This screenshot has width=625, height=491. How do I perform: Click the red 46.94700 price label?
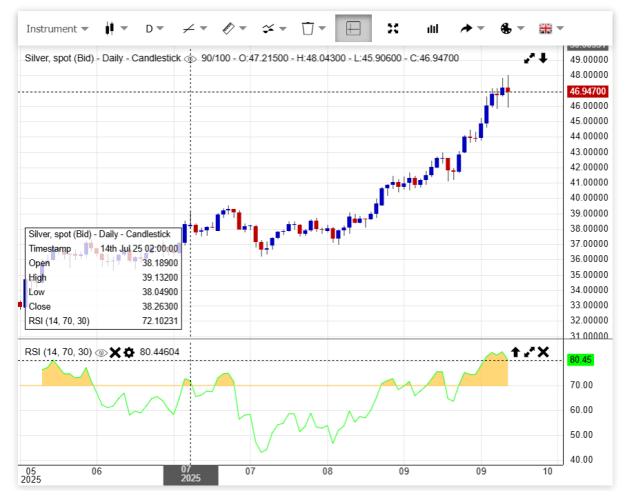click(588, 91)
